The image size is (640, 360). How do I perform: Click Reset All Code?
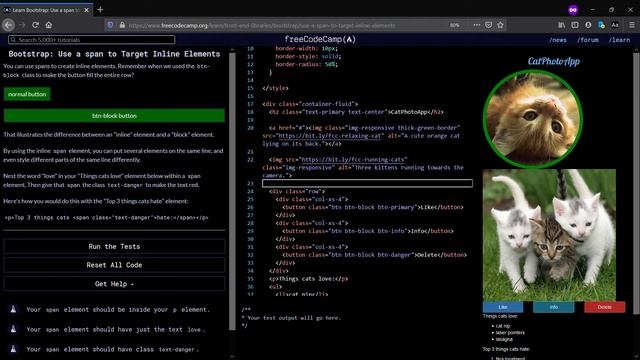[x=114, y=265]
